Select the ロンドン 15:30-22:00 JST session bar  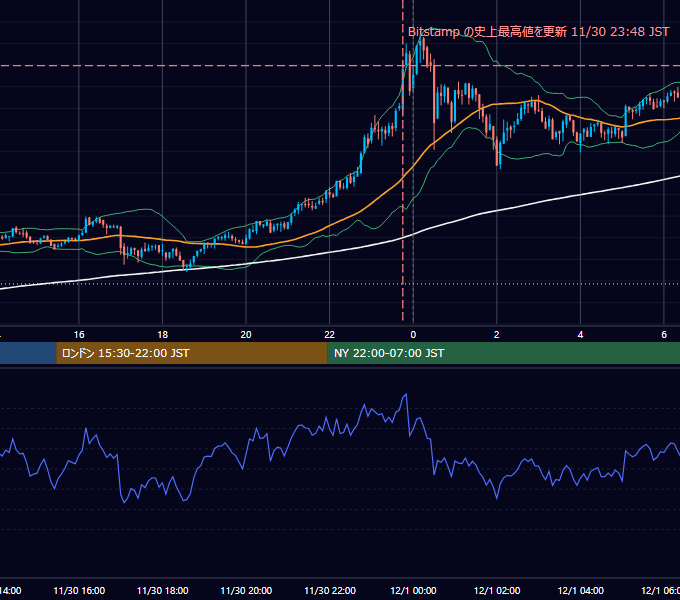pos(192,353)
